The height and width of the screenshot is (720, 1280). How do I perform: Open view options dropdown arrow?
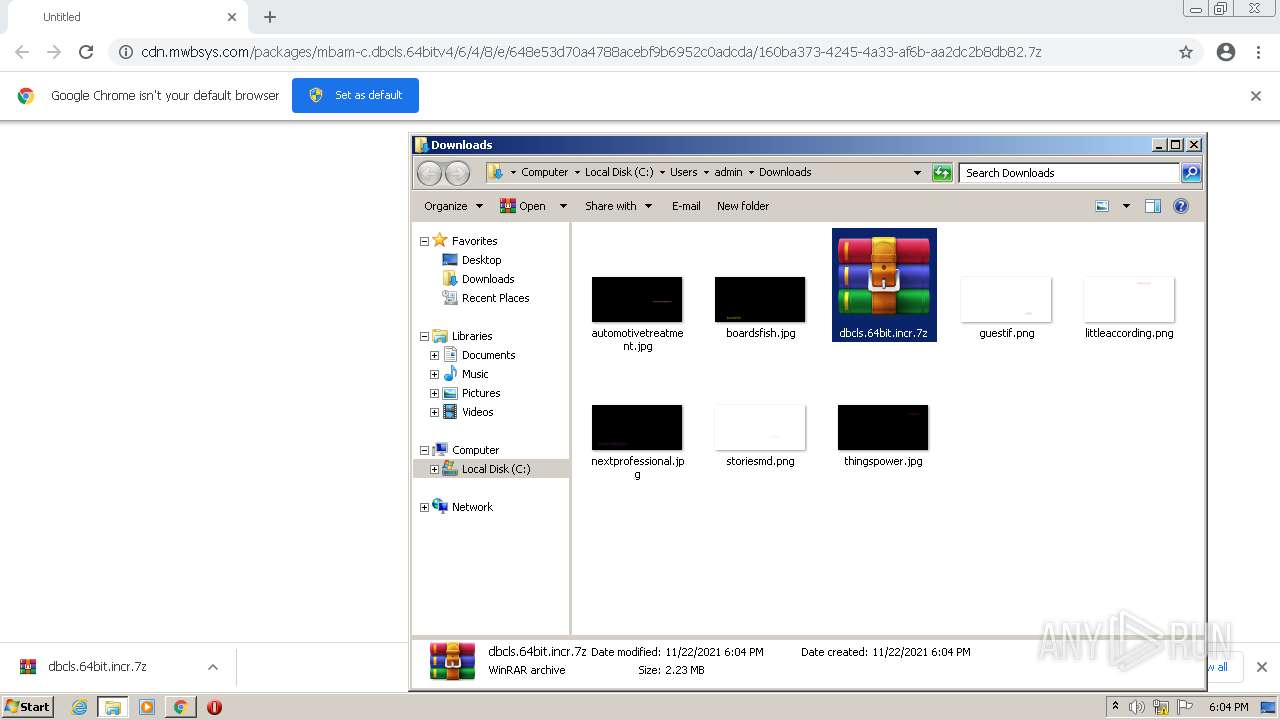[x=1126, y=206]
